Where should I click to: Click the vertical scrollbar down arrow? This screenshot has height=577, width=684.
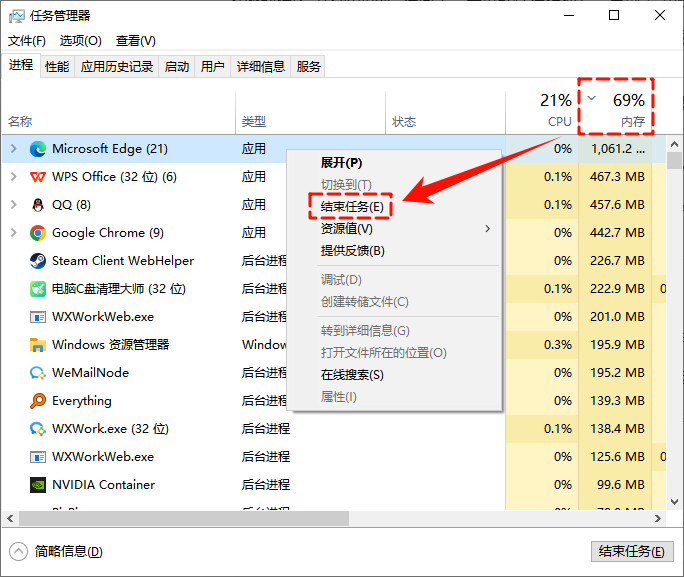tap(674, 502)
